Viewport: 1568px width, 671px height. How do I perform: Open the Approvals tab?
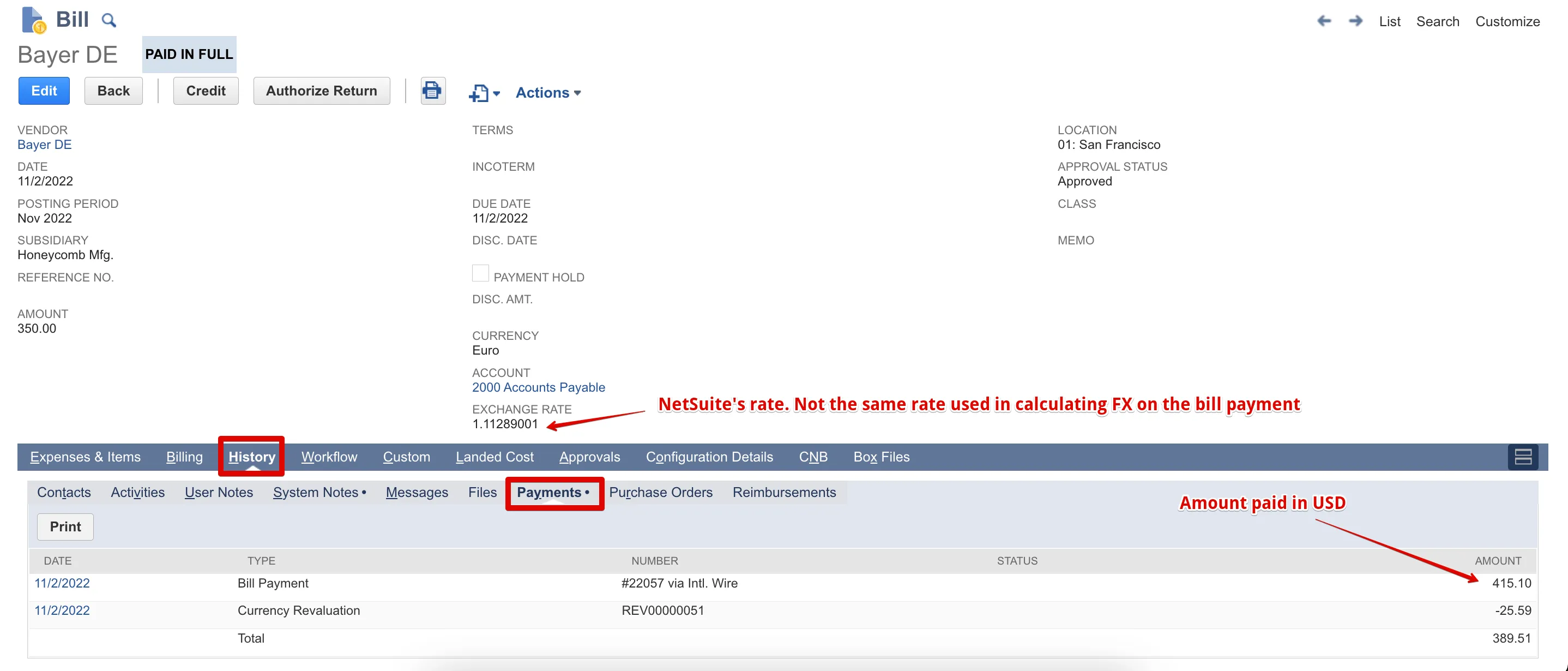pos(589,457)
